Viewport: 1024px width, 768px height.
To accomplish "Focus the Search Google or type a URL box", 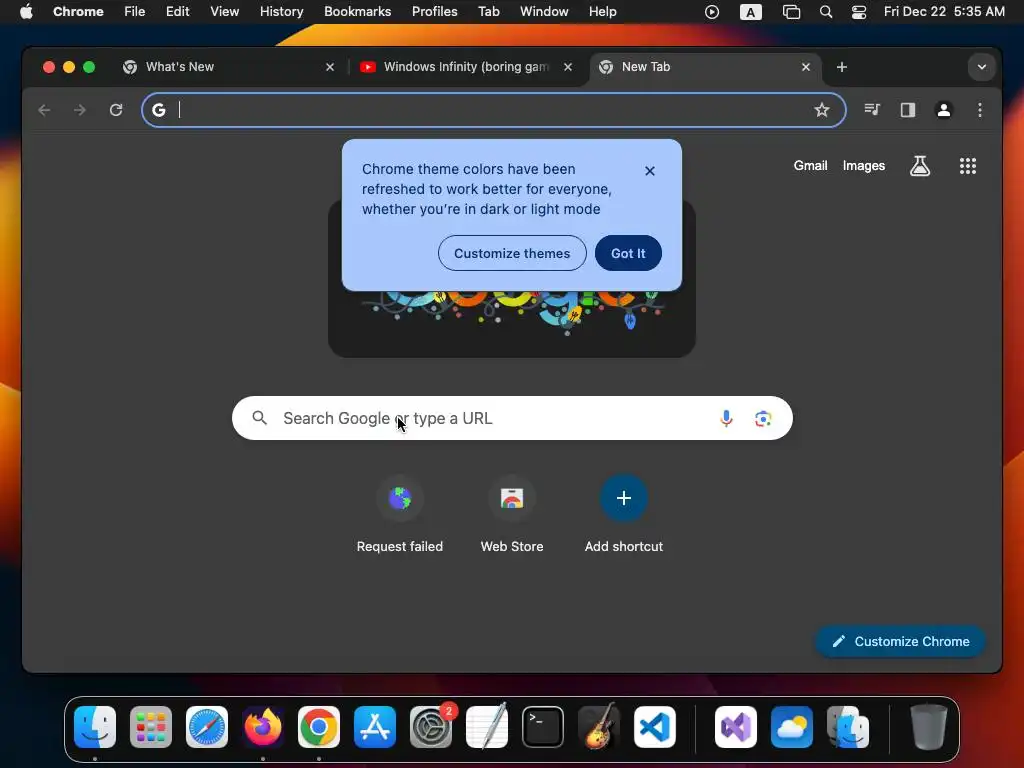I will pos(512,418).
